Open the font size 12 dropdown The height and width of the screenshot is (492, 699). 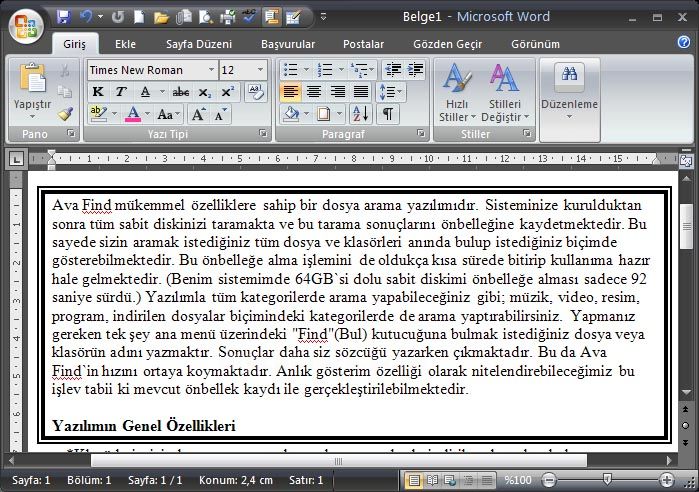pyautogui.click(x=260, y=70)
